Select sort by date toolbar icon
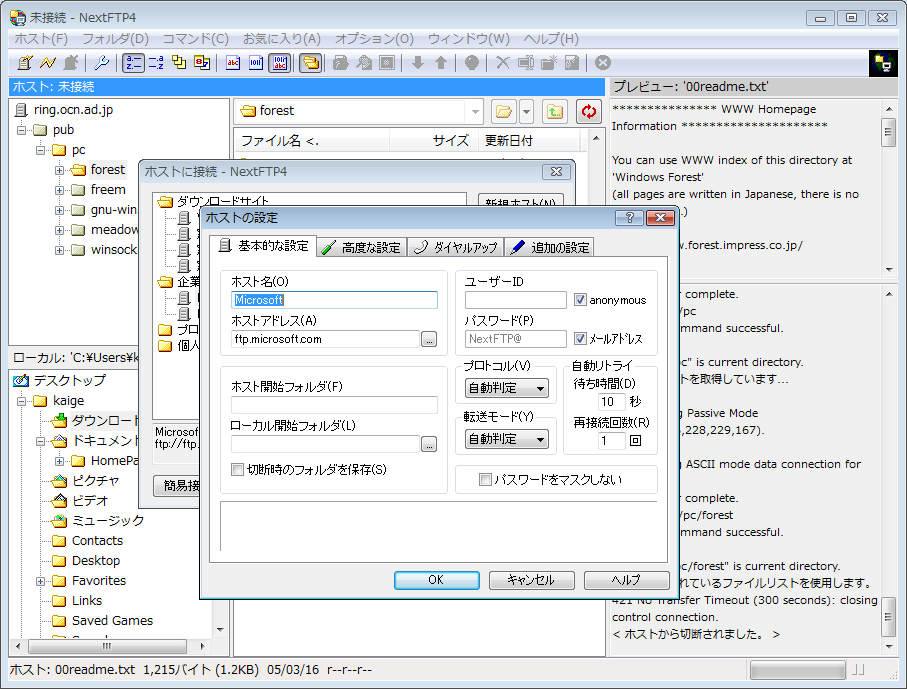907x689 pixels. click(x=202, y=62)
